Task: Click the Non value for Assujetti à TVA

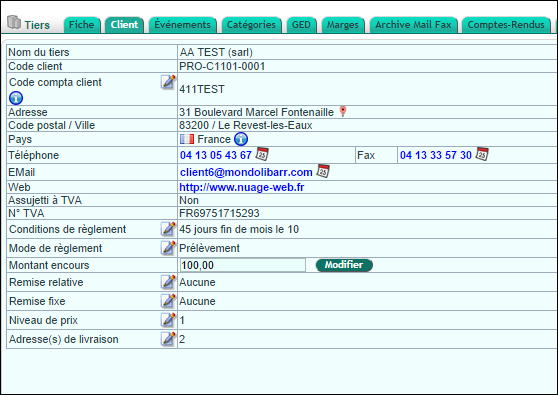Action: [189, 200]
